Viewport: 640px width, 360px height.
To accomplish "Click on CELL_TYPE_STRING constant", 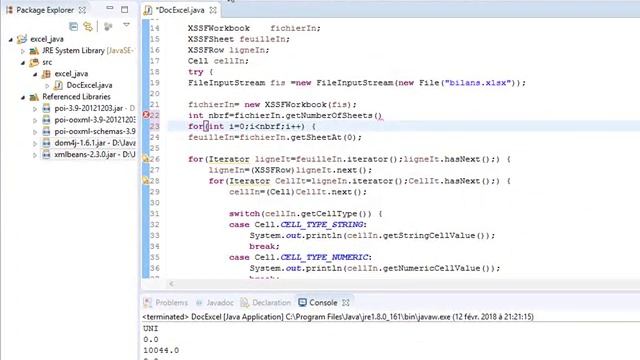I will (x=322, y=224).
